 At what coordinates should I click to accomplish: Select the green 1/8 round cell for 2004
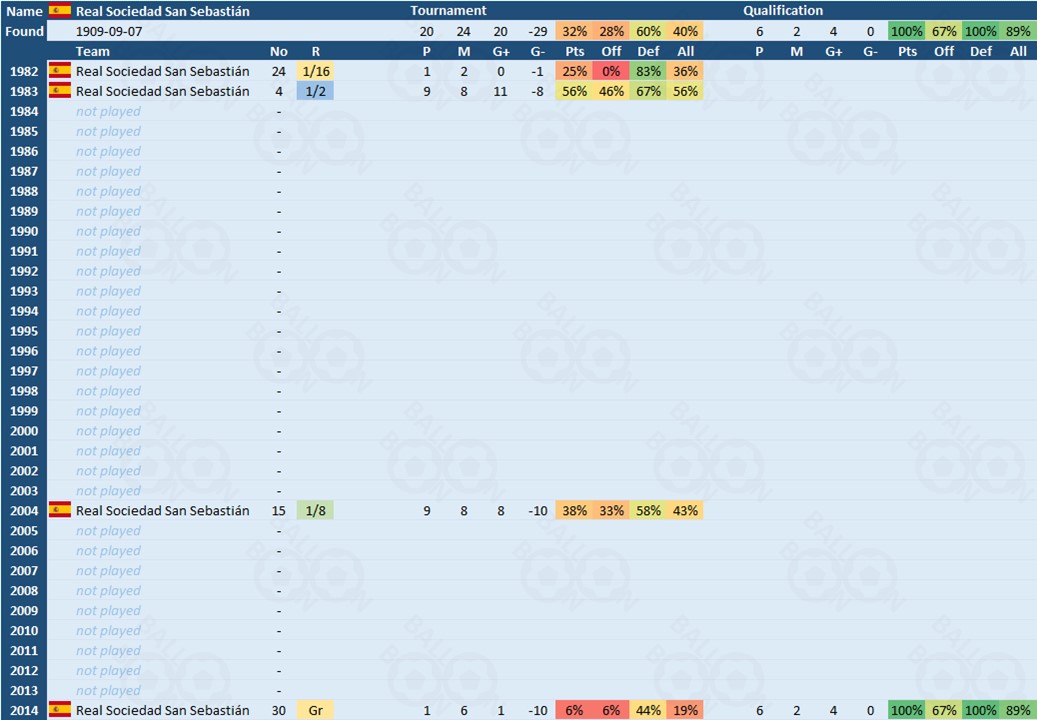click(316, 510)
